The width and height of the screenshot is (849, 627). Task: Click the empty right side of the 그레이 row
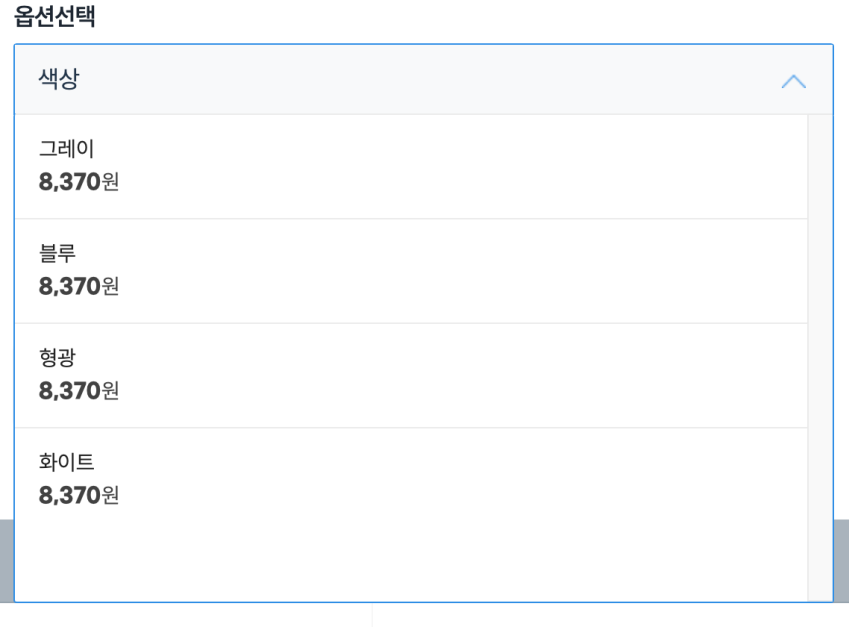[600, 166]
